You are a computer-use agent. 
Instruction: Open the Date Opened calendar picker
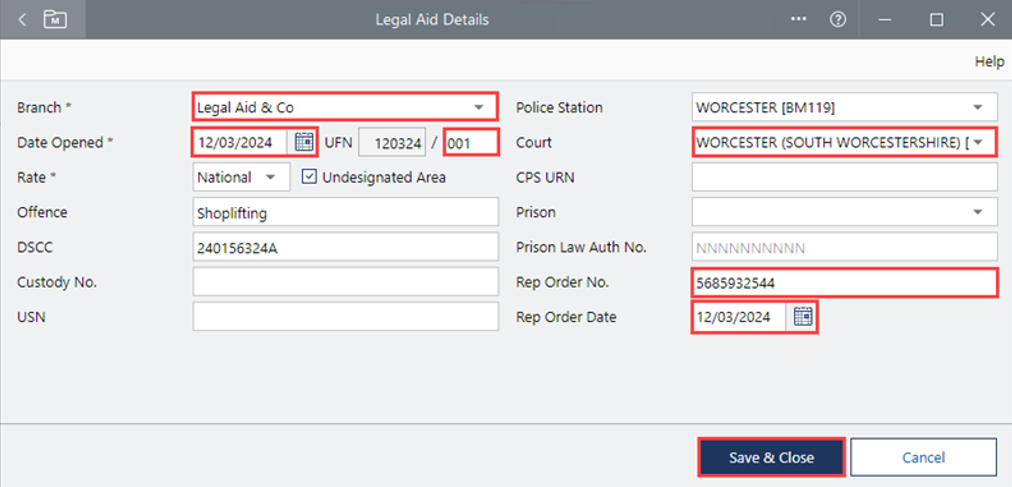pos(304,142)
